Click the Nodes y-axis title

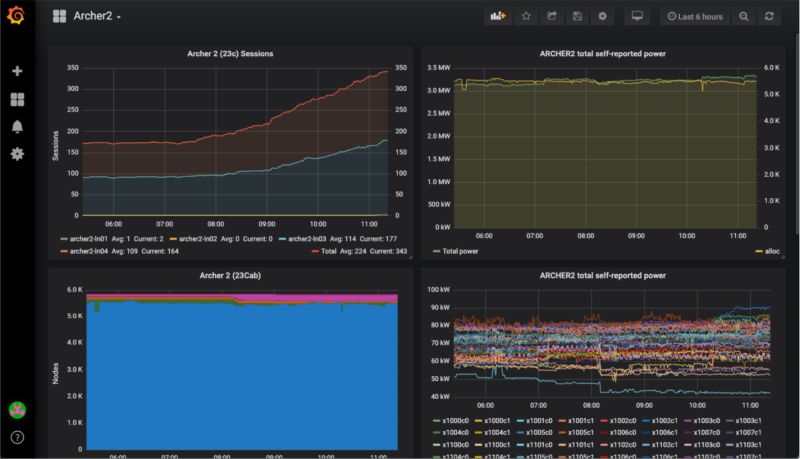(x=55, y=373)
